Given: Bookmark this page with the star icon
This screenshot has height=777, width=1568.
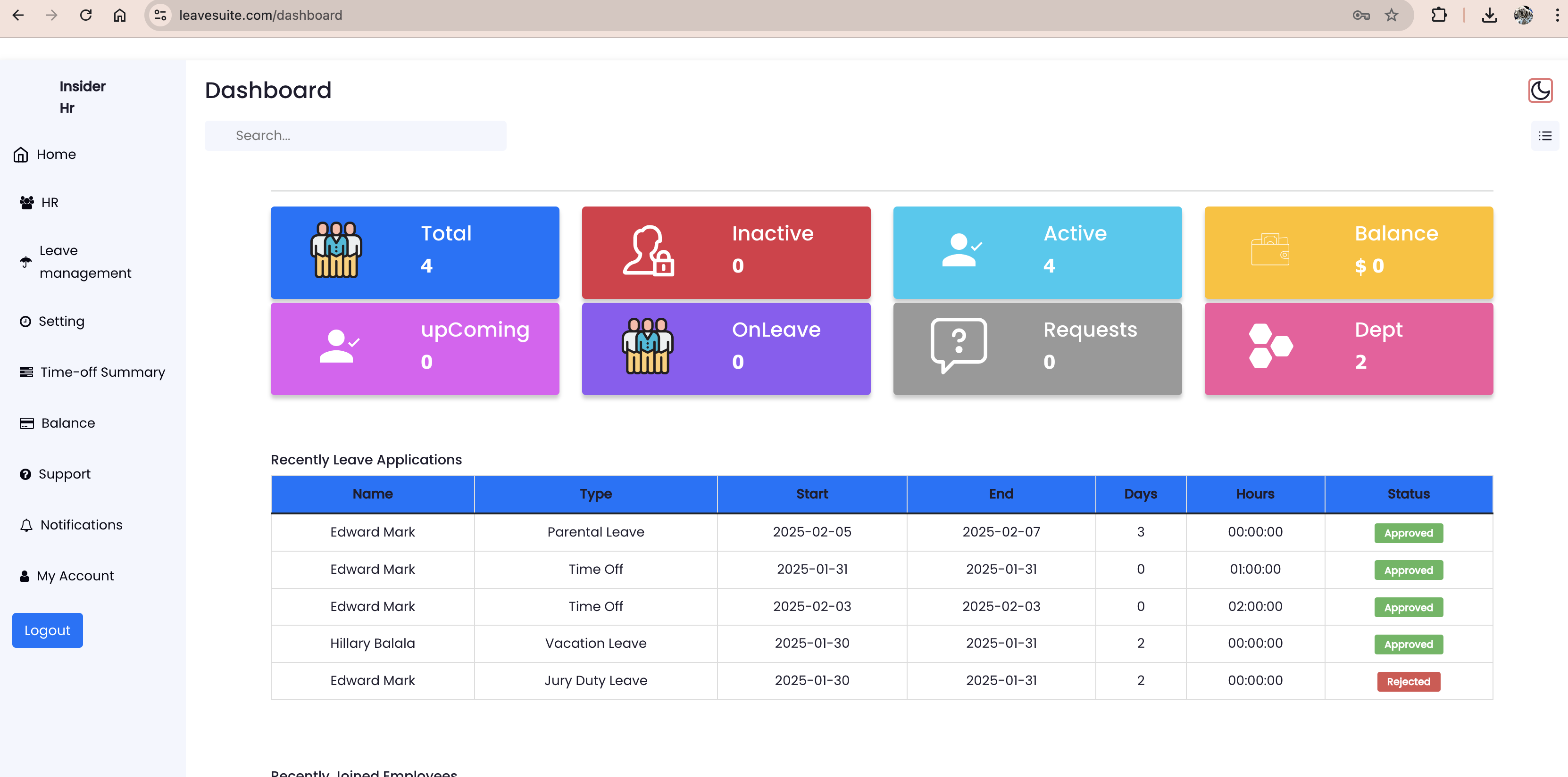Looking at the screenshot, I should pyautogui.click(x=1392, y=15).
